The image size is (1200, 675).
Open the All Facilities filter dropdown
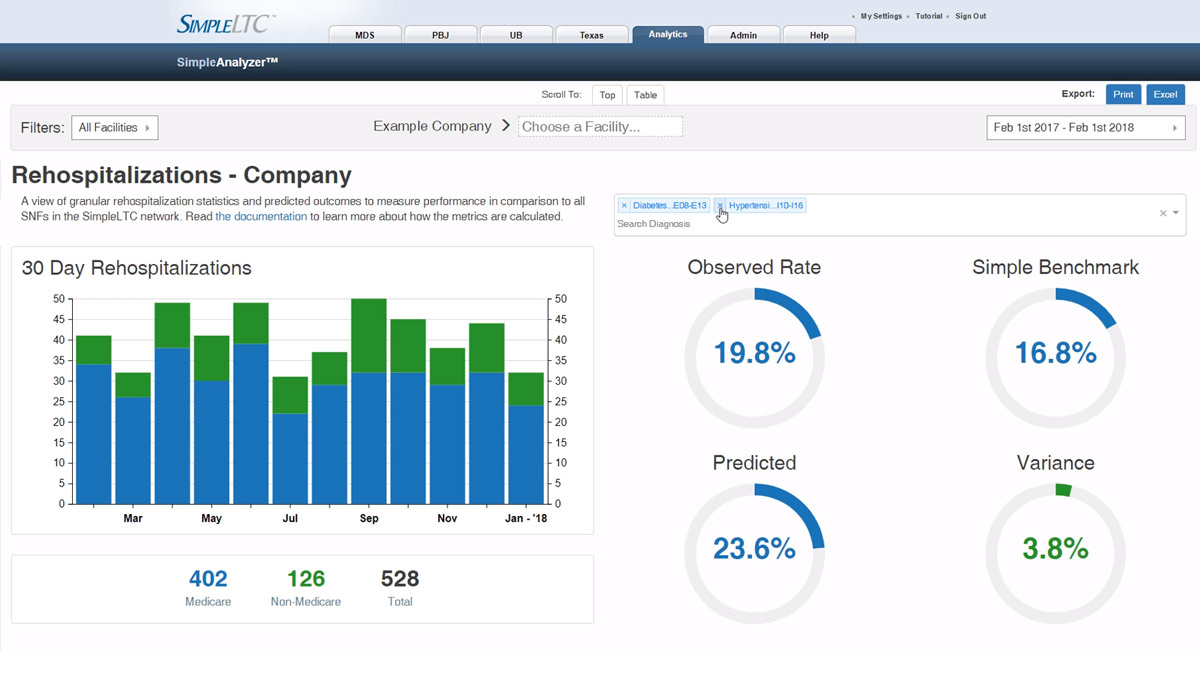(114, 127)
